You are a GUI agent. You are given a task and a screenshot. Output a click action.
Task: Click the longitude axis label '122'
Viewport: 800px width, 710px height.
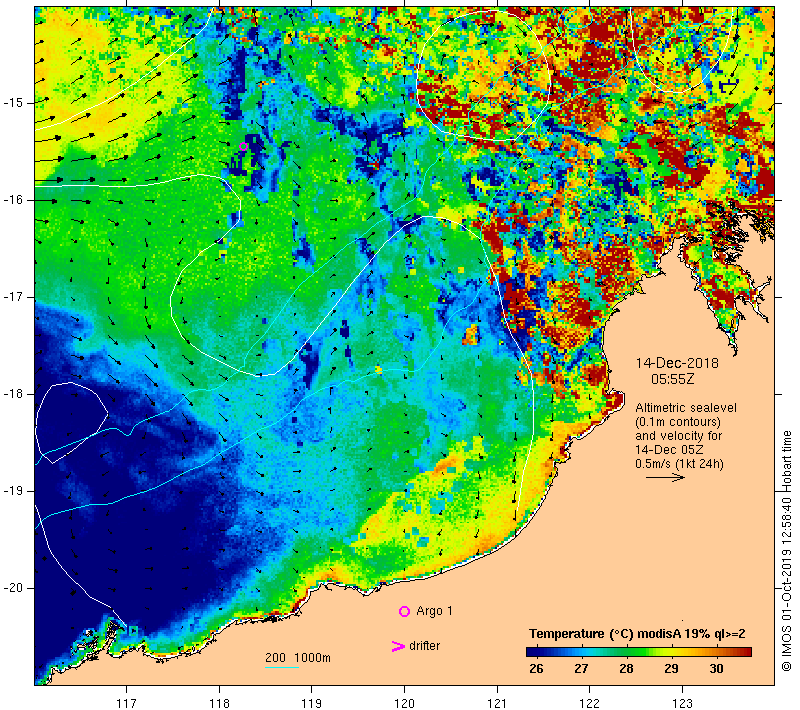coord(589,703)
